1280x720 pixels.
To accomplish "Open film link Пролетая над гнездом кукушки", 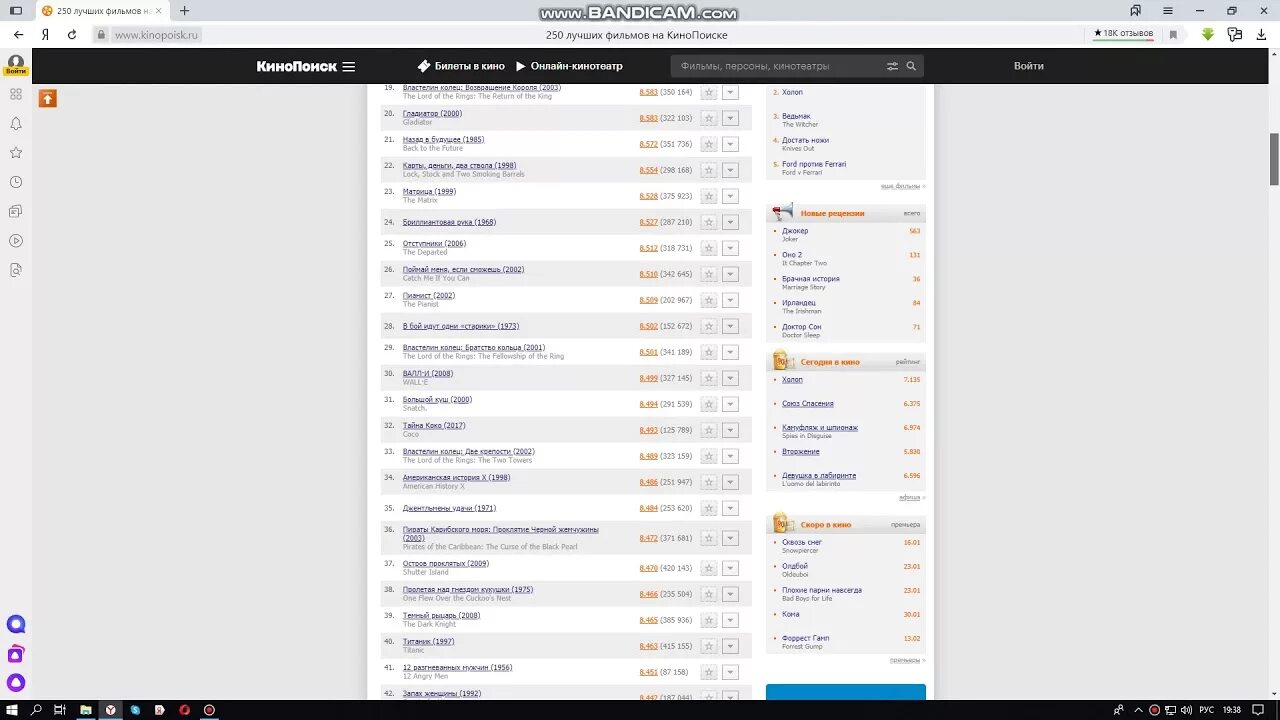I will (x=468, y=589).
